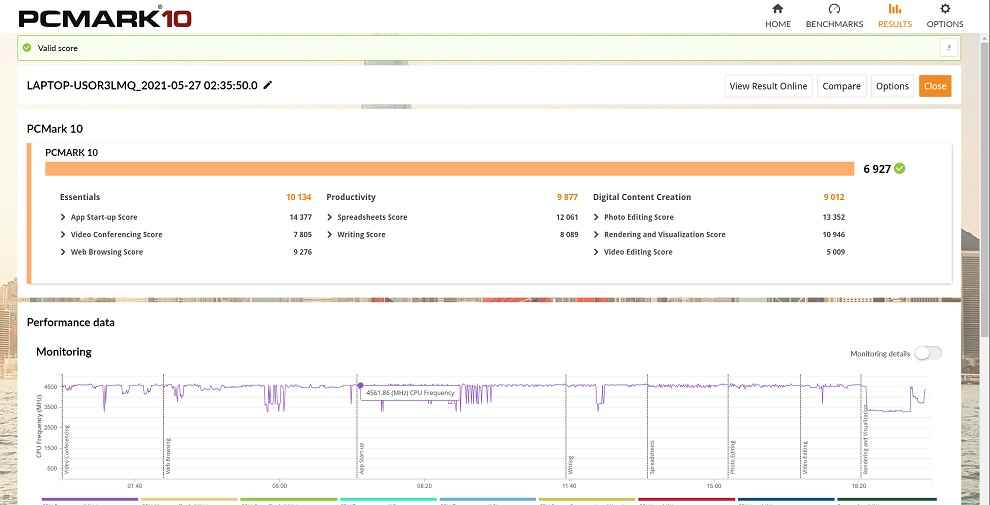Expand Photo Editing Score

coord(597,217)
